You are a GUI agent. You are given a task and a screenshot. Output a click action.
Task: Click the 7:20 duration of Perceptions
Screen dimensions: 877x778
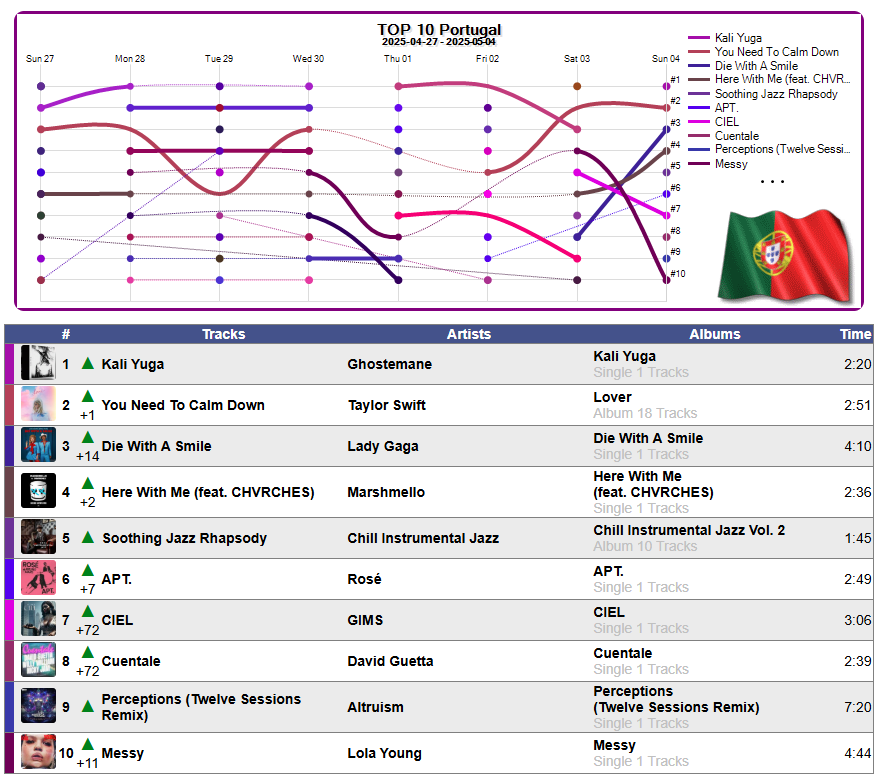point(857,706)
